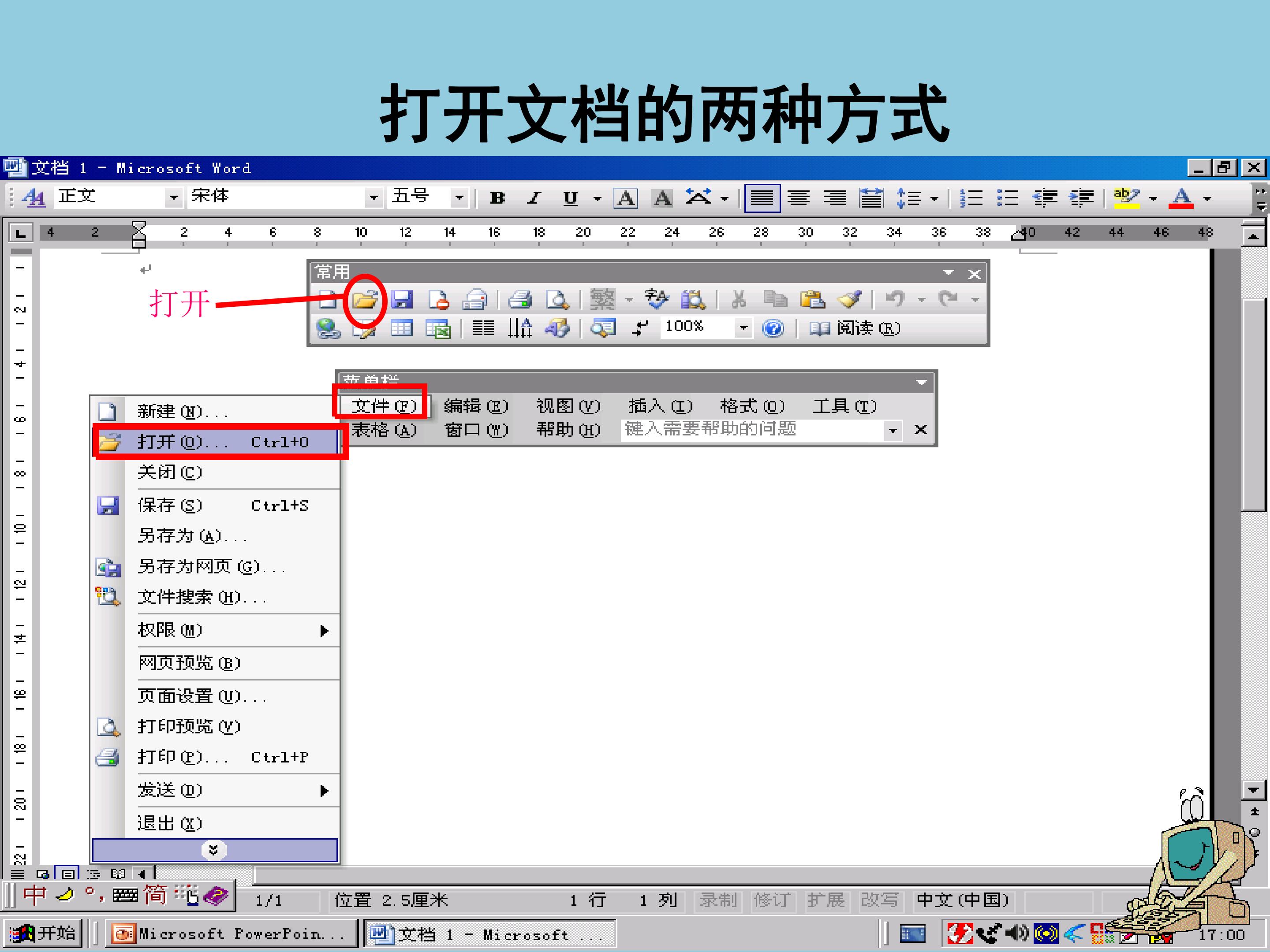Click the 阅读(R) reading button

(x=855, y=328)
